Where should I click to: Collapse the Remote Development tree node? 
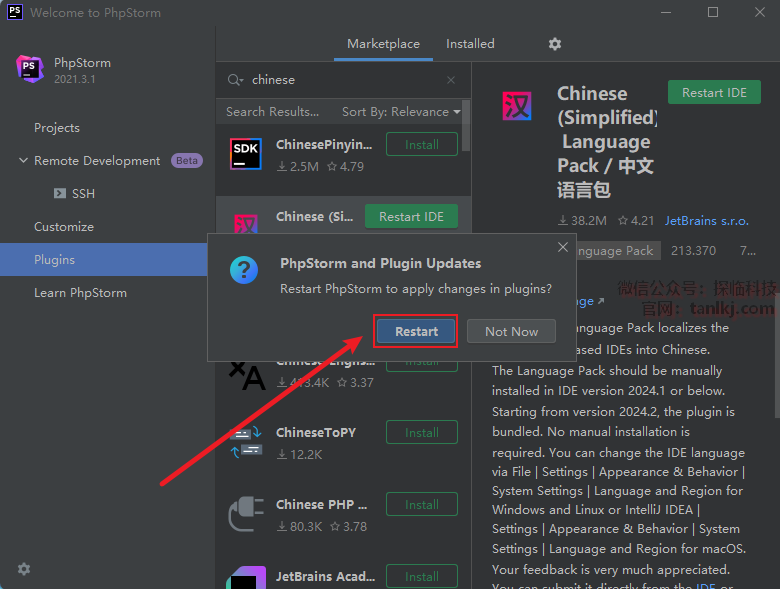coord(23,161)
